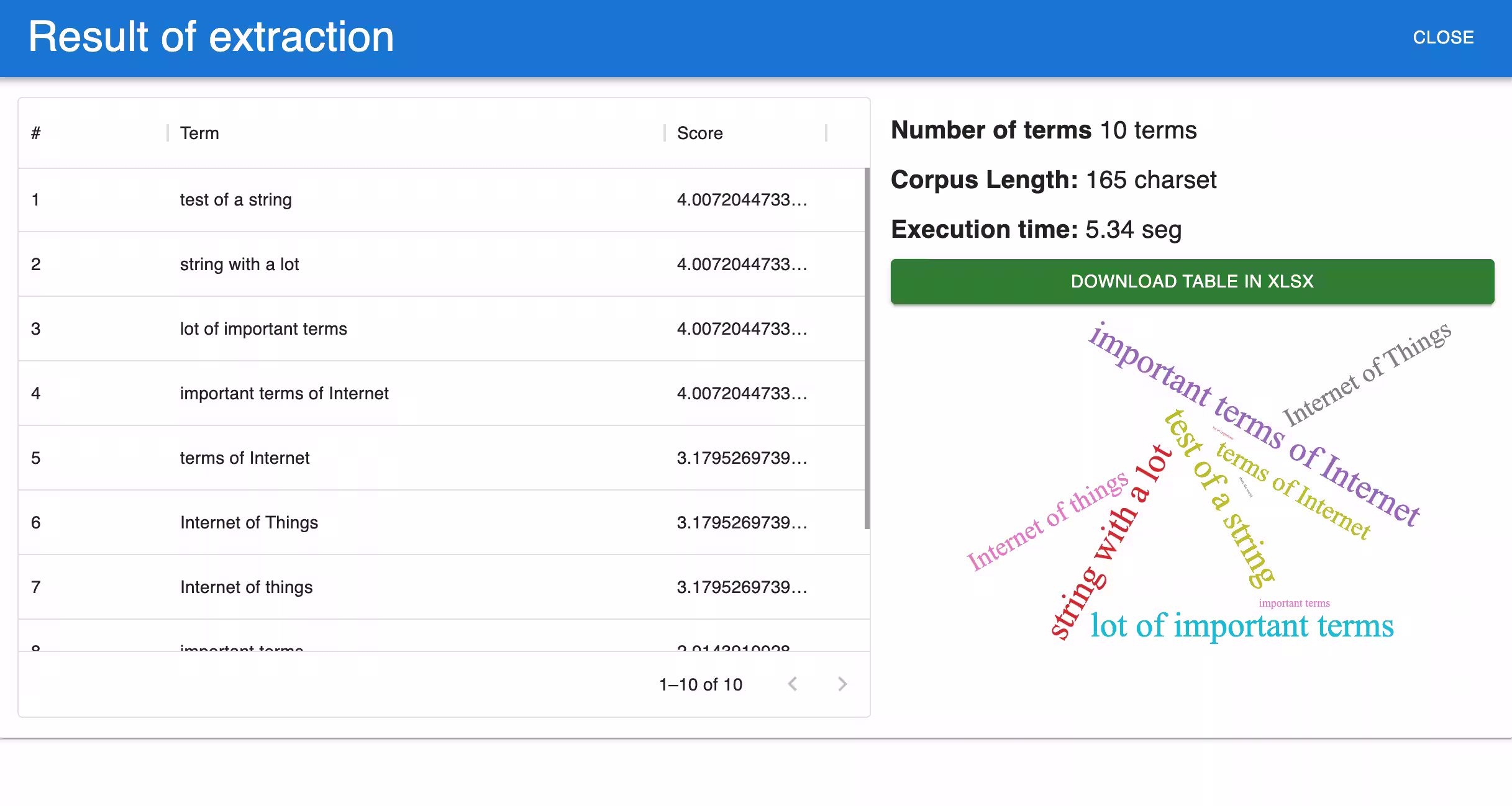Click gray 'Internet of Things' in word cloud
The image size is (1512, 806).
pyautogui.click(x=1367, y=374)
